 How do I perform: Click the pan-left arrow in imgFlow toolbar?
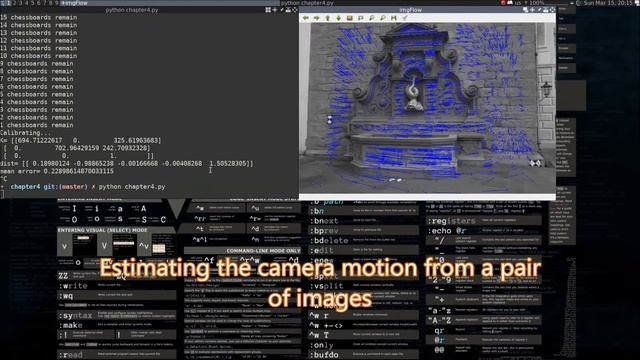(x=306, y=18)
